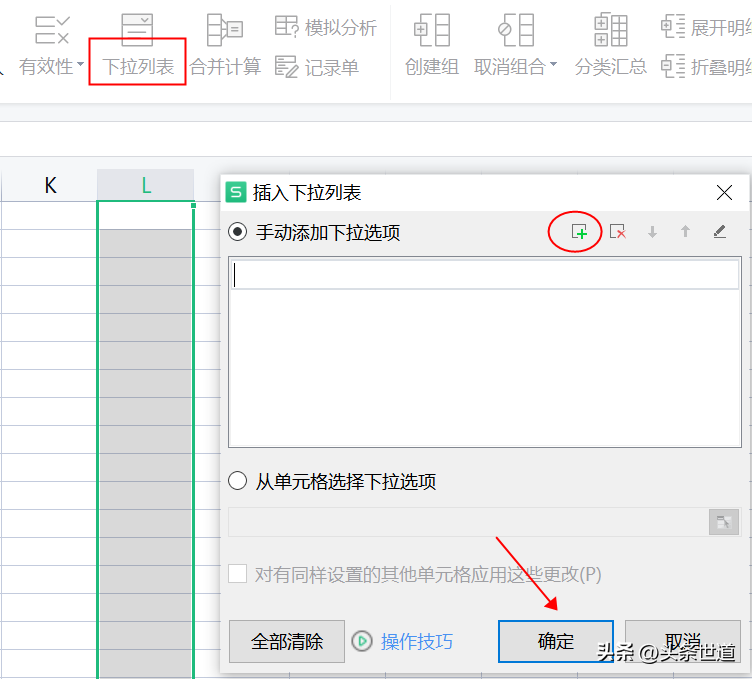Select 从单元格选择下拉选项 radio option
This screenshot has width=752, height=679.
coord(237,480)
